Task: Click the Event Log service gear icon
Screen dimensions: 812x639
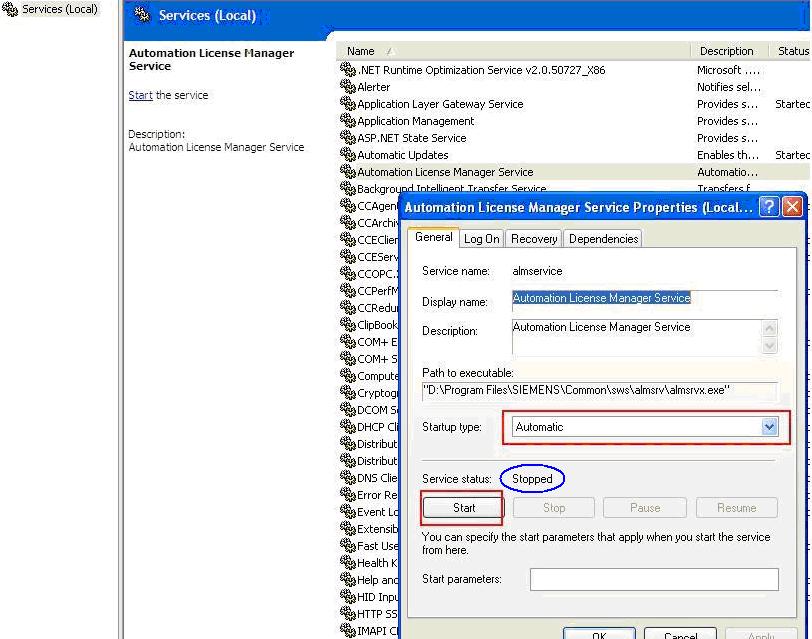Action: tap(347, 512)
